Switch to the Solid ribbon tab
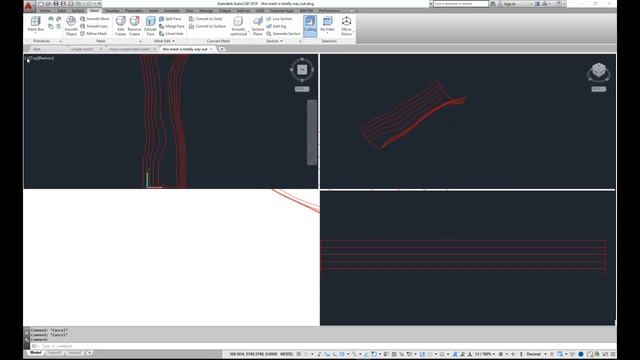Image resolution: width=640 pixels, height=360 pixels. (x=62, y=11)
